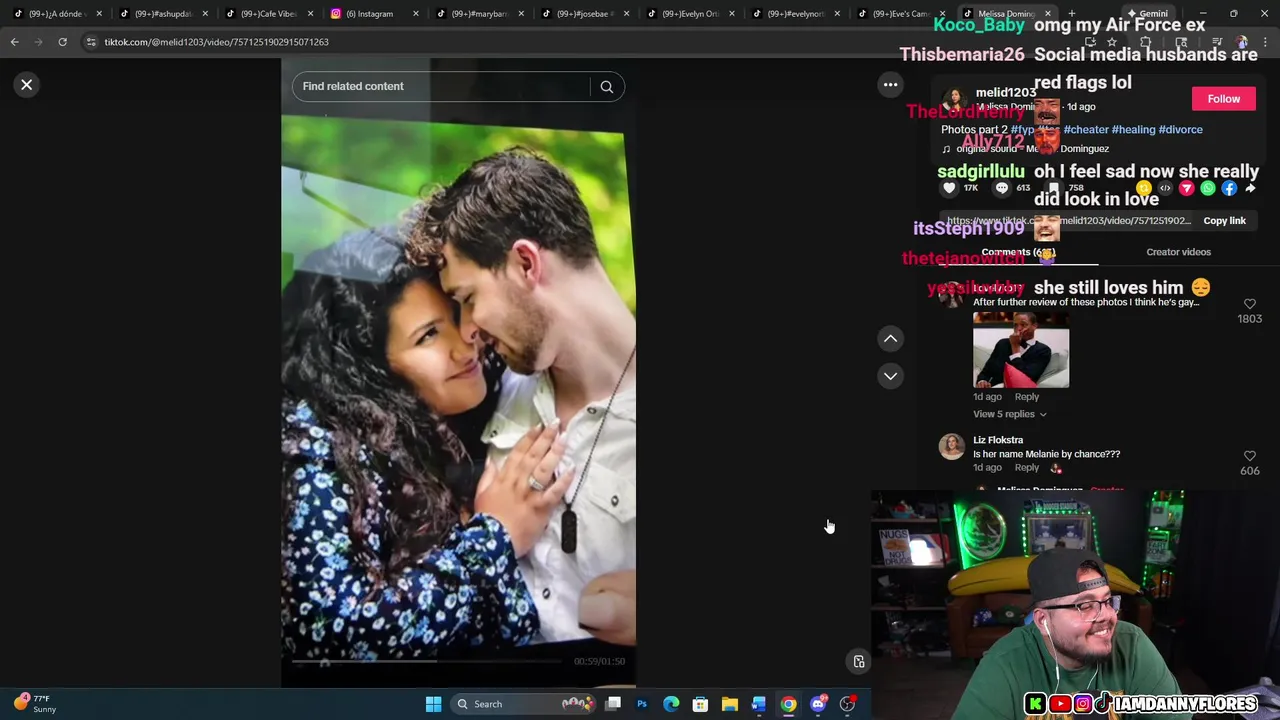Screen dimensions: 1280x720
Task: Click Liz Flokstra's avatar
Action: click(952, 447)
